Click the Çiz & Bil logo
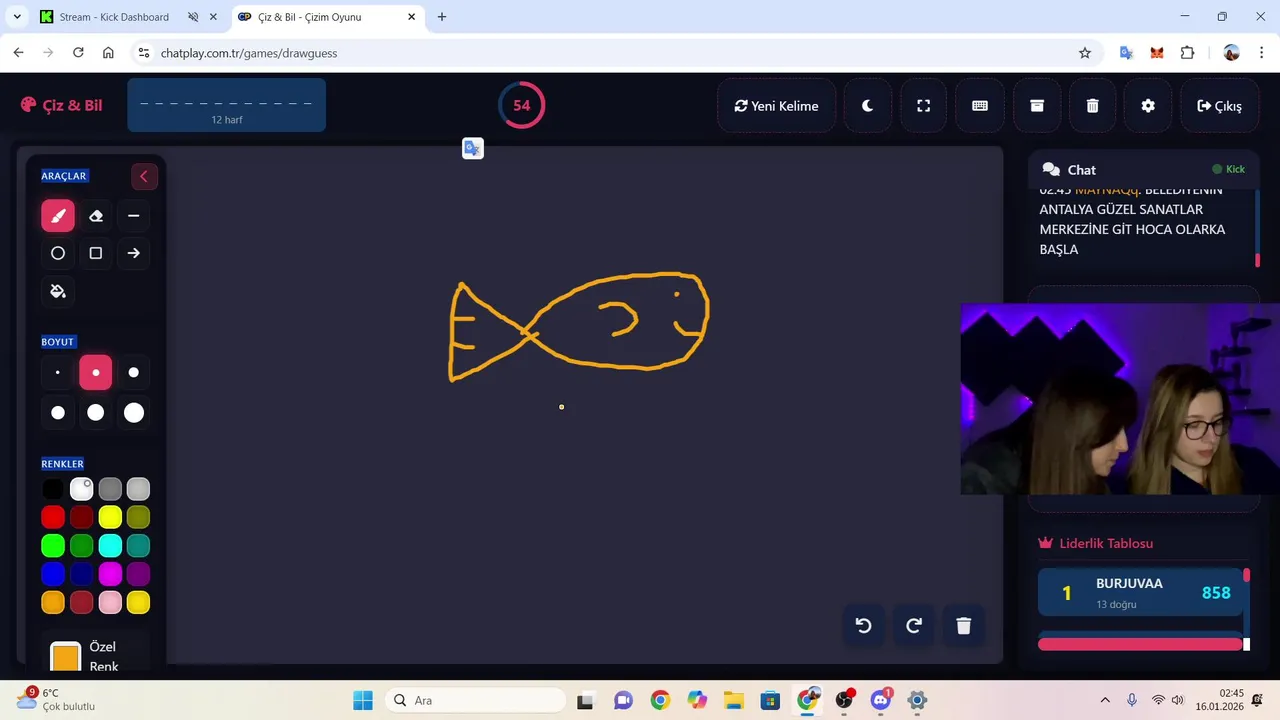This screenshot has height=720, width=1280. (x=61, y=105)
